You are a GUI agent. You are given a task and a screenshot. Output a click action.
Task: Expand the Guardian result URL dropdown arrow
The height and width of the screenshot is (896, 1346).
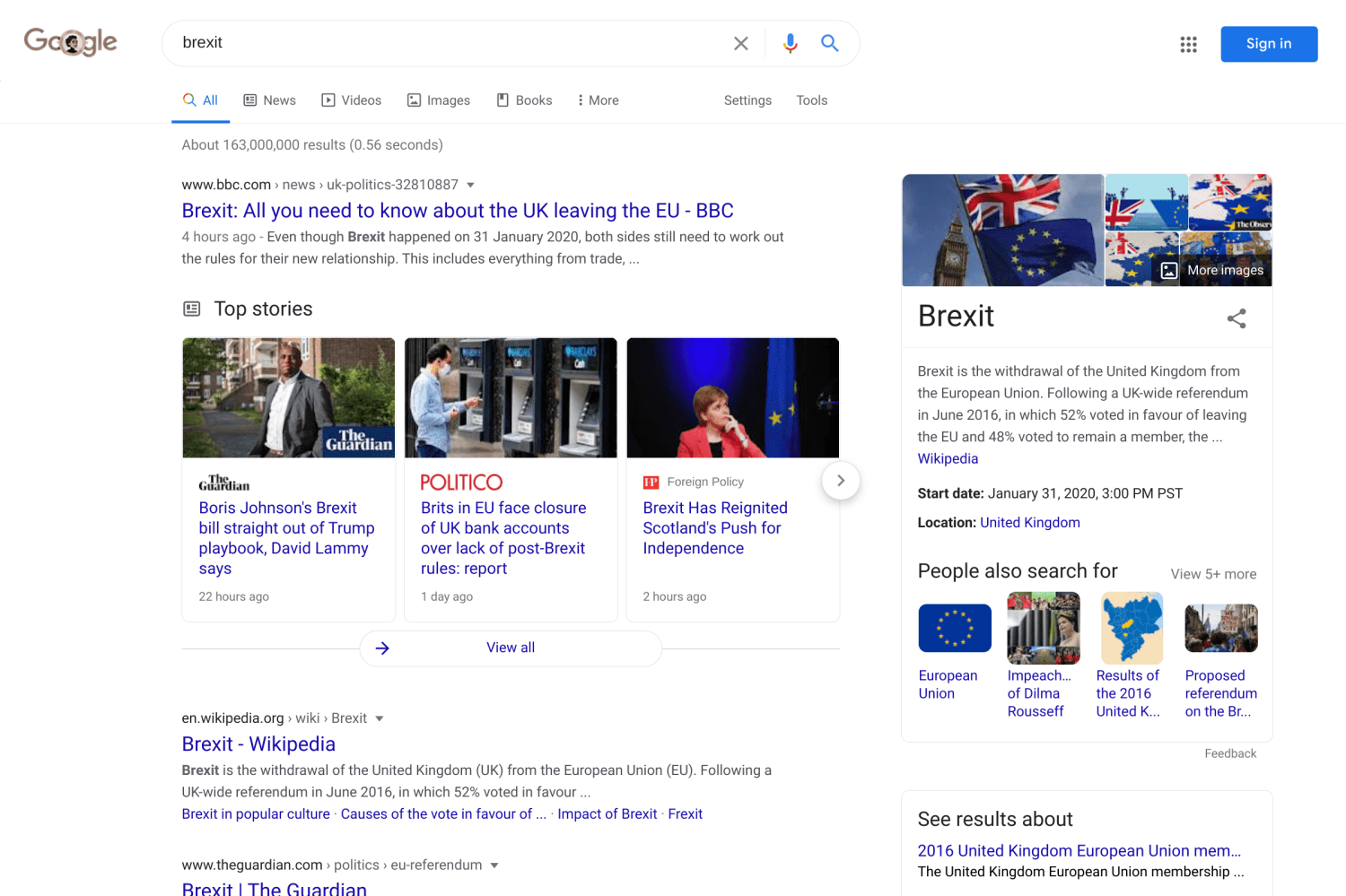(x=494, y=866)
